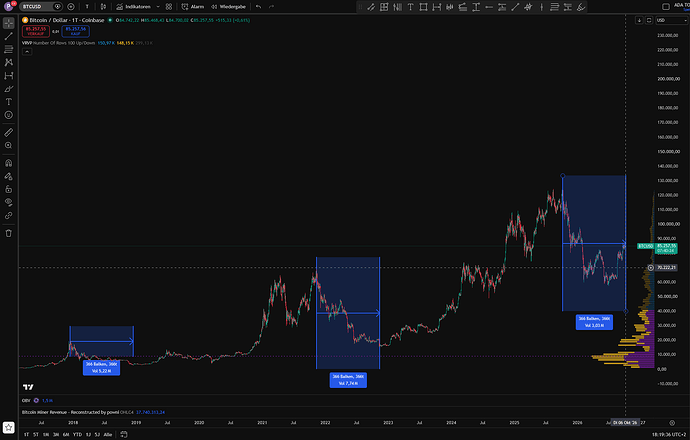690x440 pixels.
Task: Open the emoji icons tool in sidebar
Action: (x=8, y=115)
